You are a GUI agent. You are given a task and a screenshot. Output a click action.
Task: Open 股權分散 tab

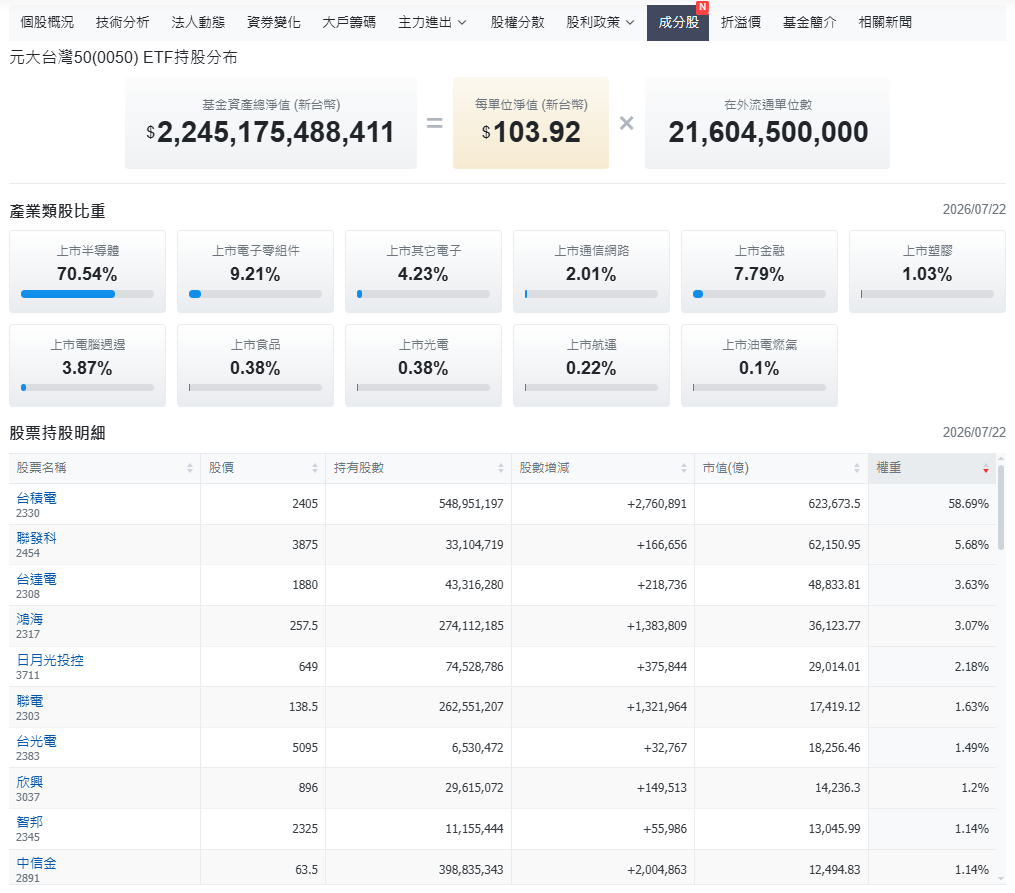click(x=517, y=22)
